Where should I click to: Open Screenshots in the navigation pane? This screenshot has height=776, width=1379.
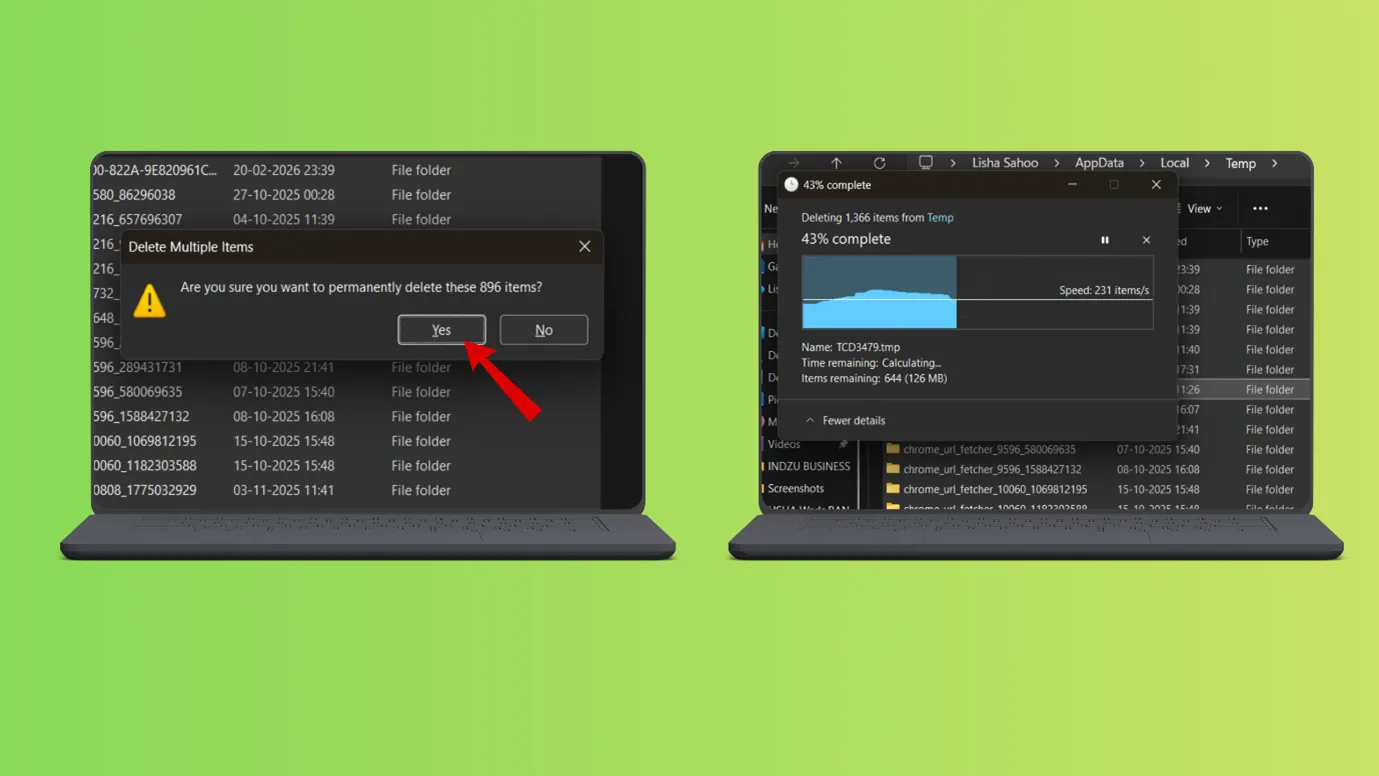796,489
